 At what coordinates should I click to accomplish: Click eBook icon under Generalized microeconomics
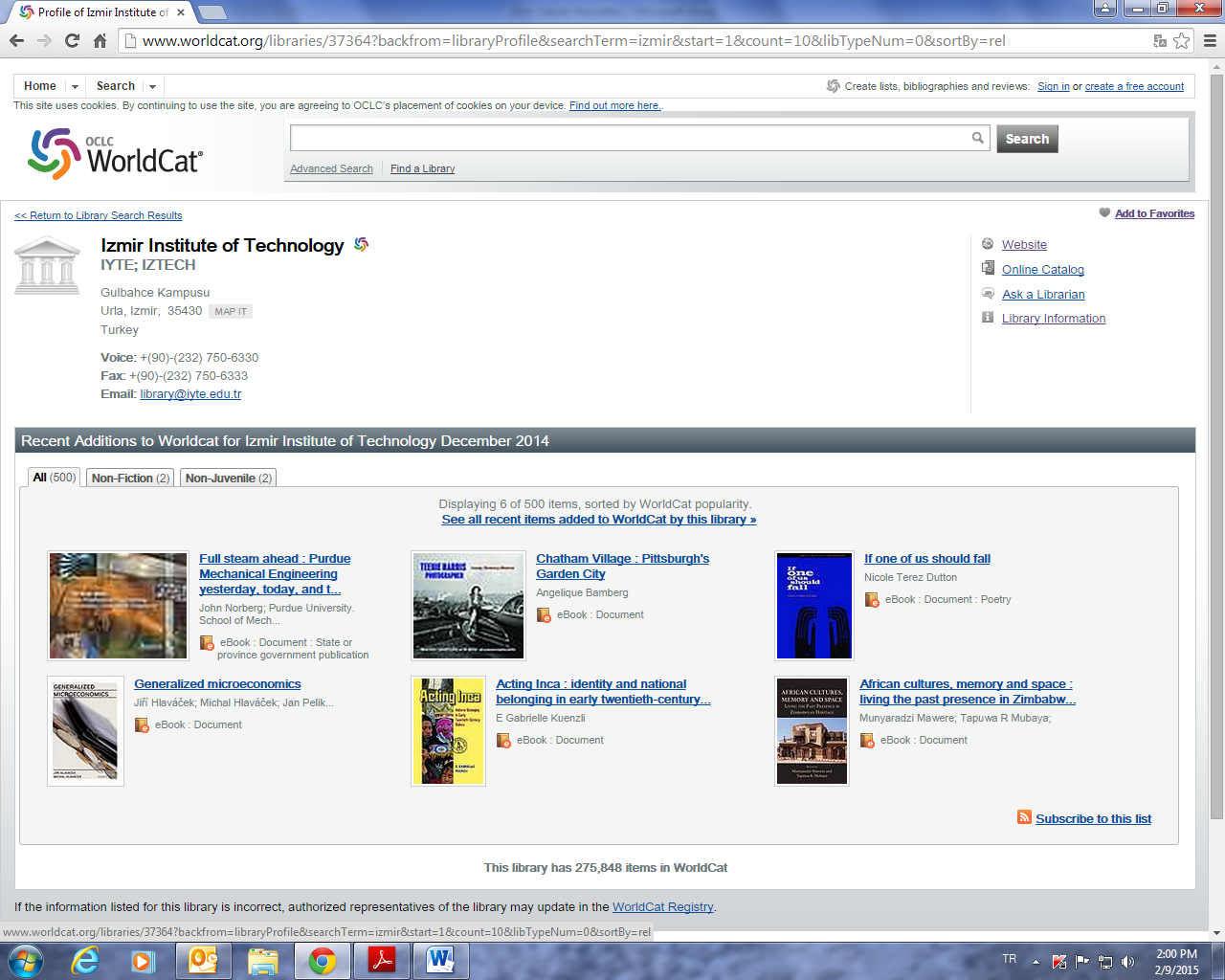(142, 725)
